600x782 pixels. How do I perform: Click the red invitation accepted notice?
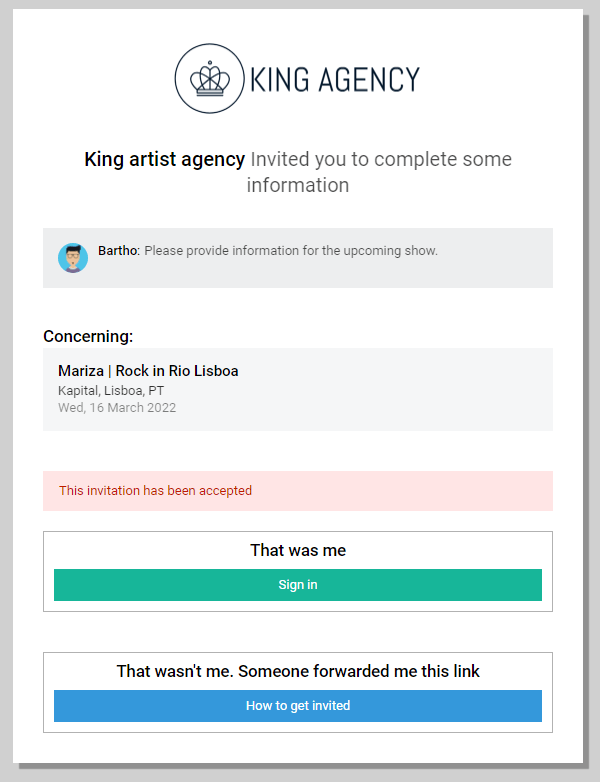pos(298,491)
